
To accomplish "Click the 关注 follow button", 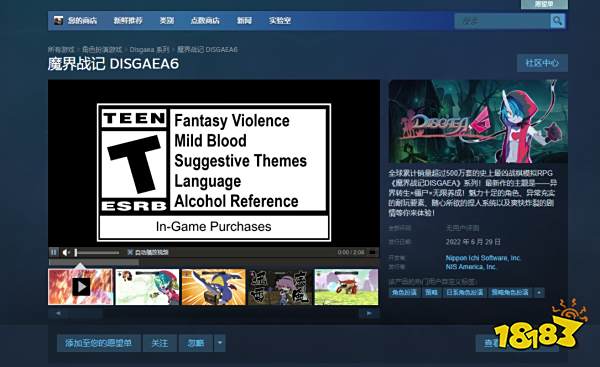I will pos(160,343).
